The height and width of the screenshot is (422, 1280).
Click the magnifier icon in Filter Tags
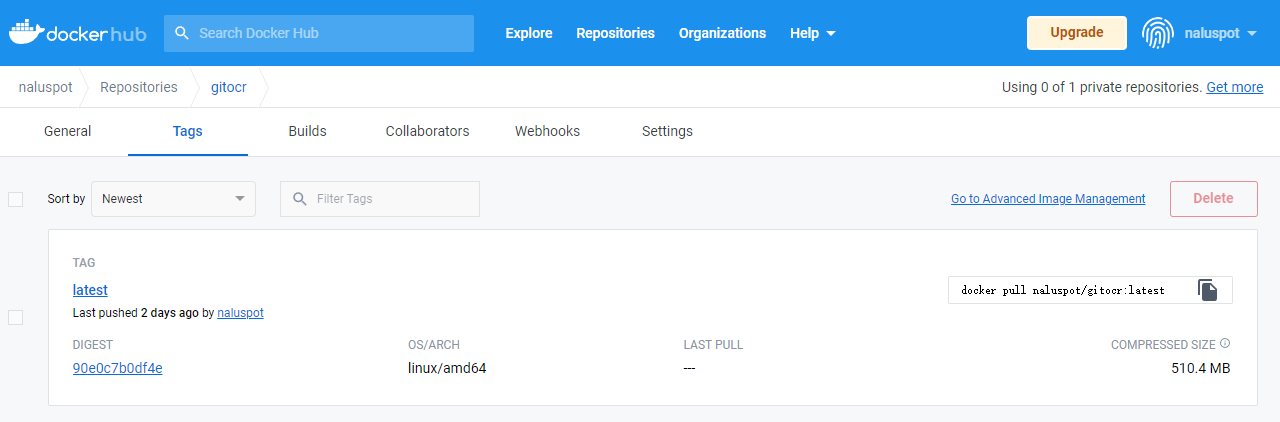[x=300, y=199]
